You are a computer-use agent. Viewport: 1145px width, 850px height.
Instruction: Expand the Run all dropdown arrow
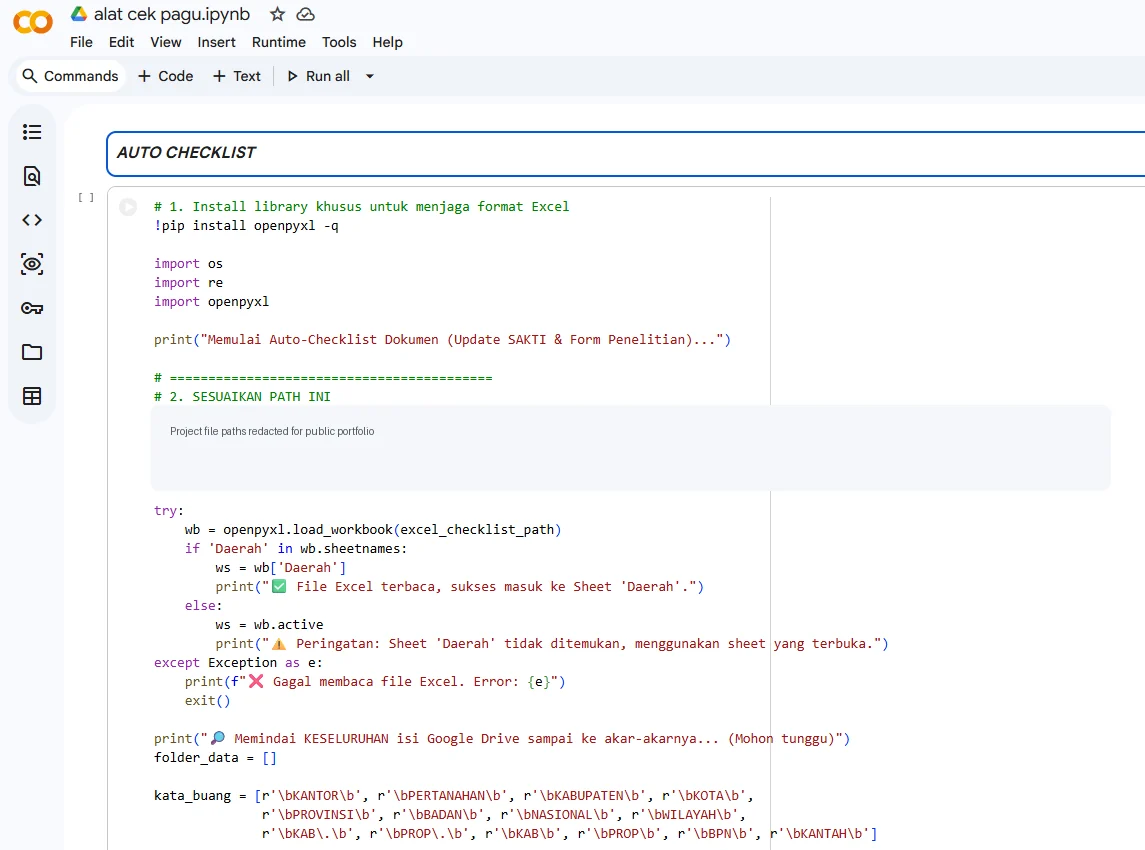click(369, 76)
